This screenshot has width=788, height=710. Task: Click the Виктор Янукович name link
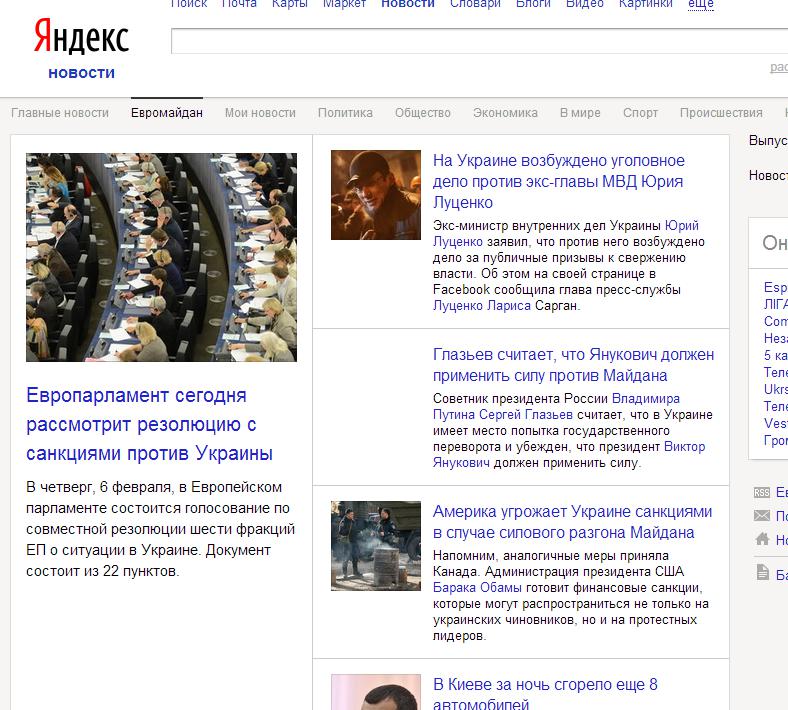coord(569,455)
